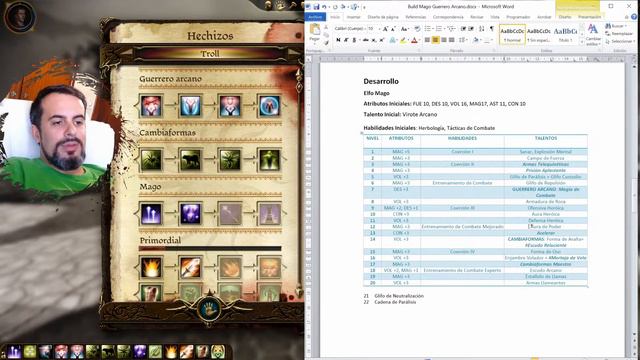Trigger the black bear quickbar skill
The height and width of the screenshot is (360, 640).
point(108,351)
